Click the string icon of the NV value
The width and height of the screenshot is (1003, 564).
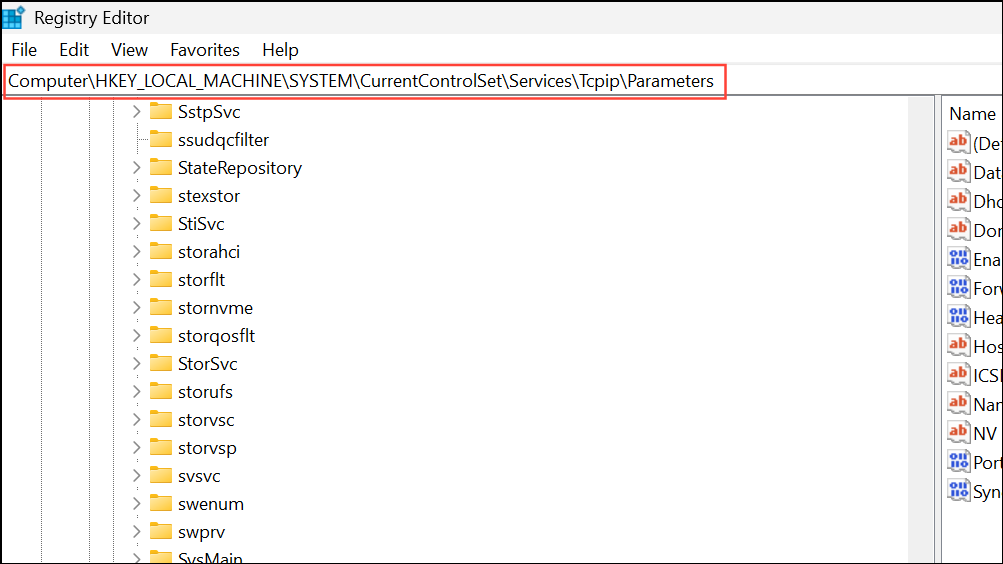pos(959,433)
